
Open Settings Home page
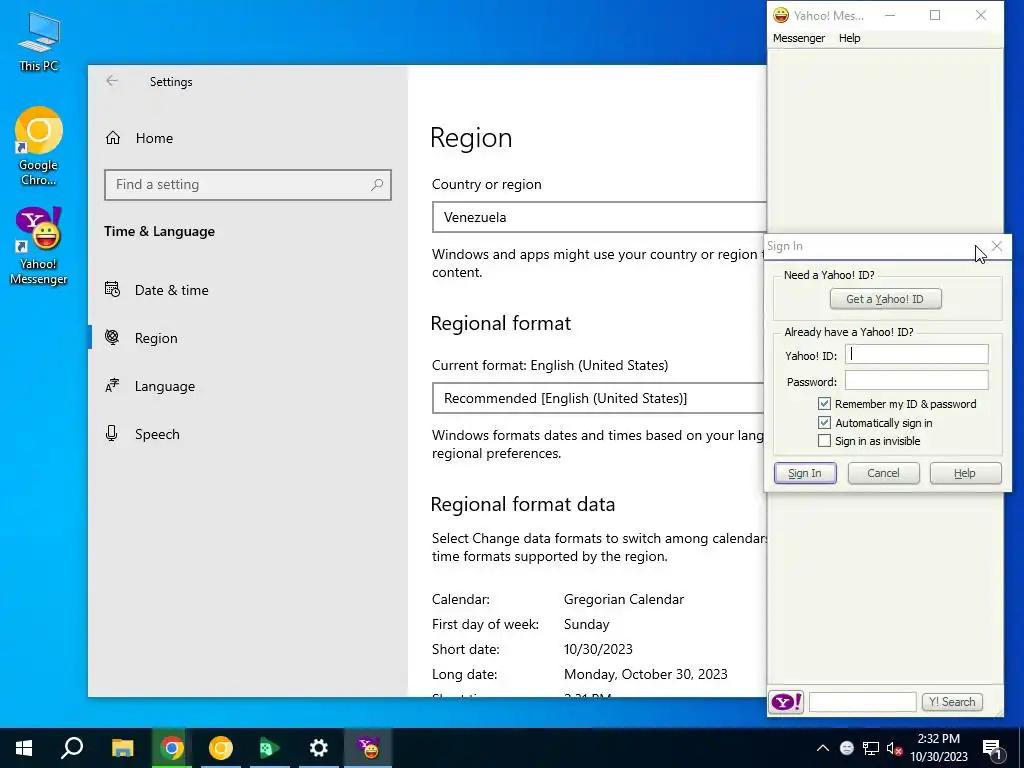[x=139, y=138]
